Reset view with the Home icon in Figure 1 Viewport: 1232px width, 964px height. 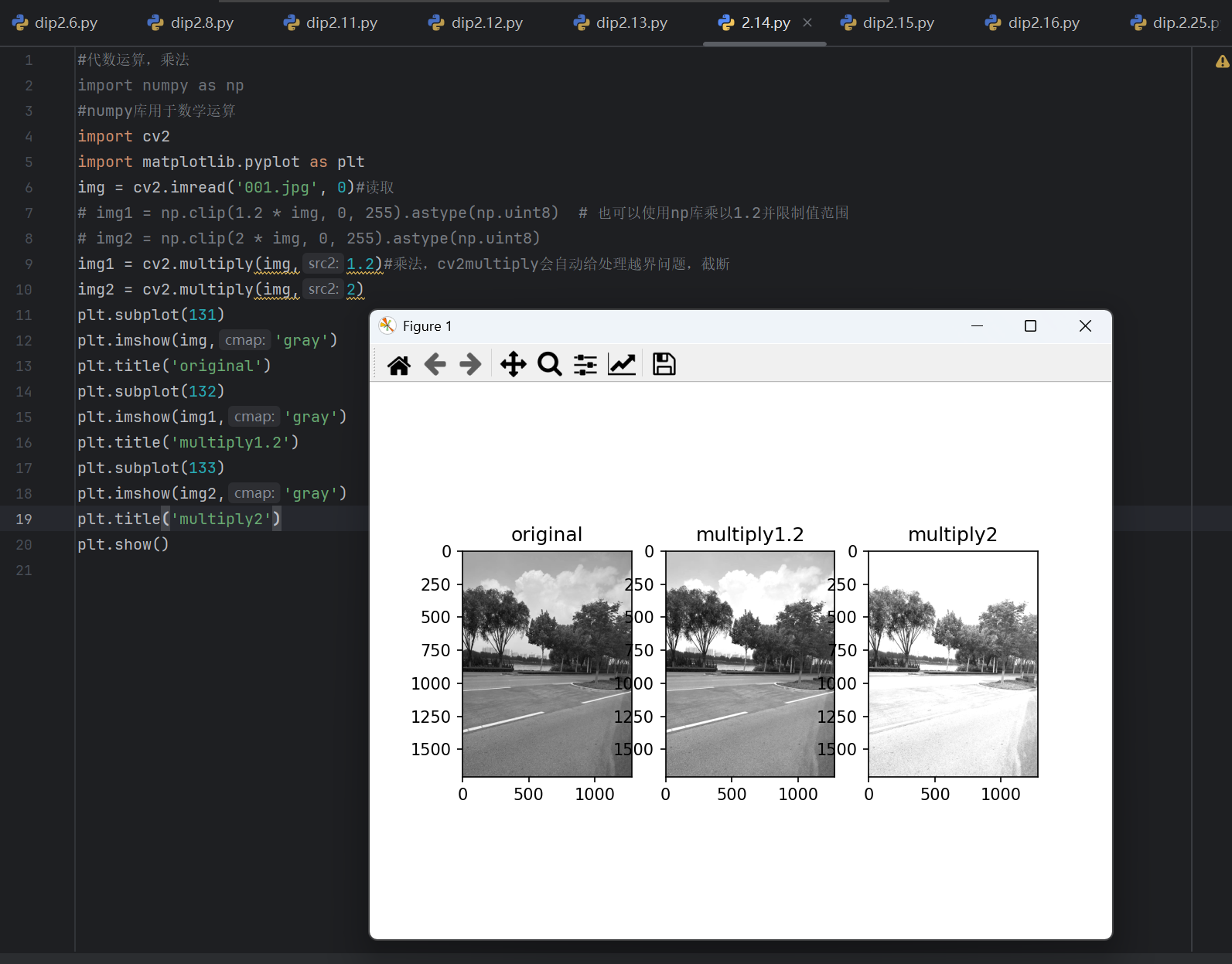399,364
